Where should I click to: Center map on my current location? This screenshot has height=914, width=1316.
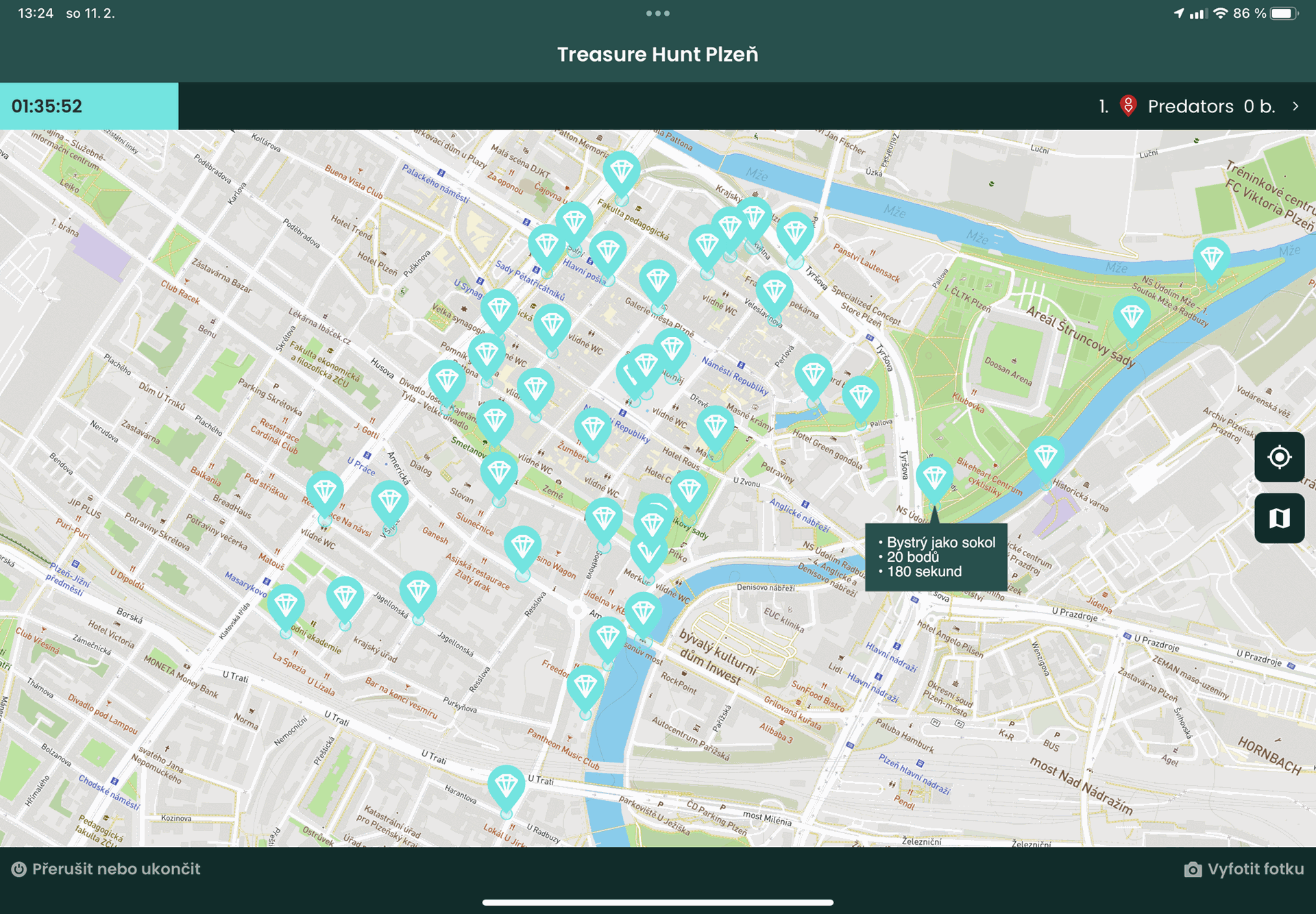coord(1279,457)
